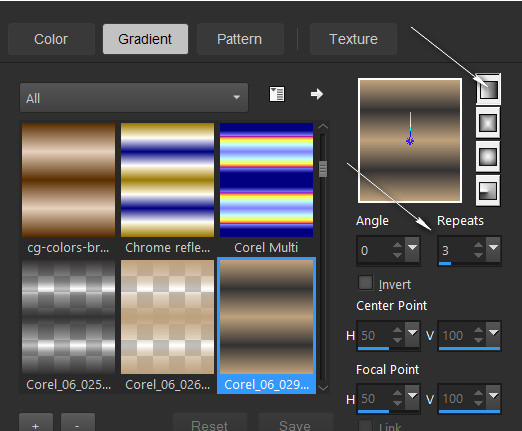Screen dimensions: 522x431
Task: Toggle the Invert checkbox
Action: pos(365,283)
